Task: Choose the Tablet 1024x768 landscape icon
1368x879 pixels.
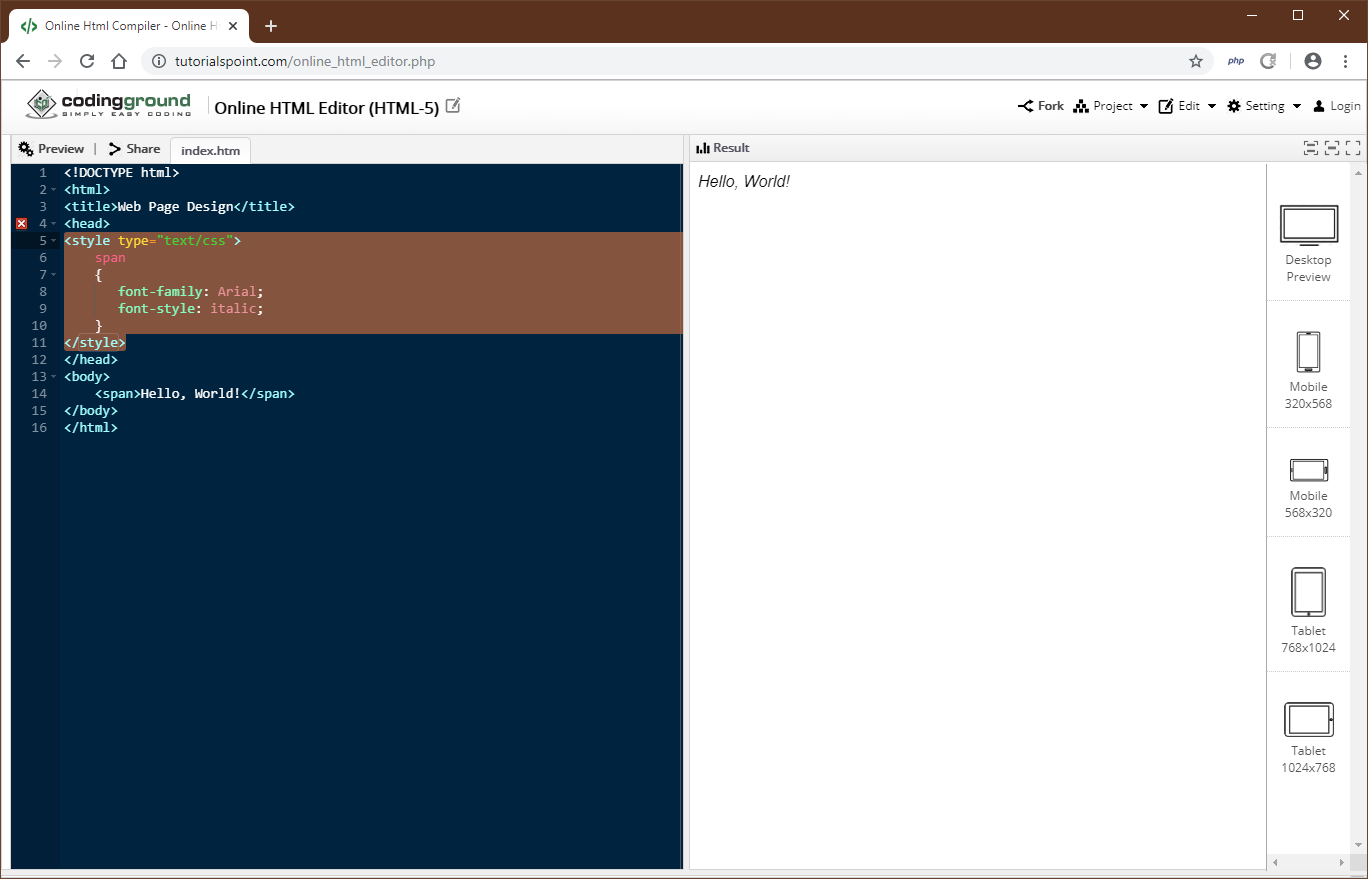Action: (1308, 720)
